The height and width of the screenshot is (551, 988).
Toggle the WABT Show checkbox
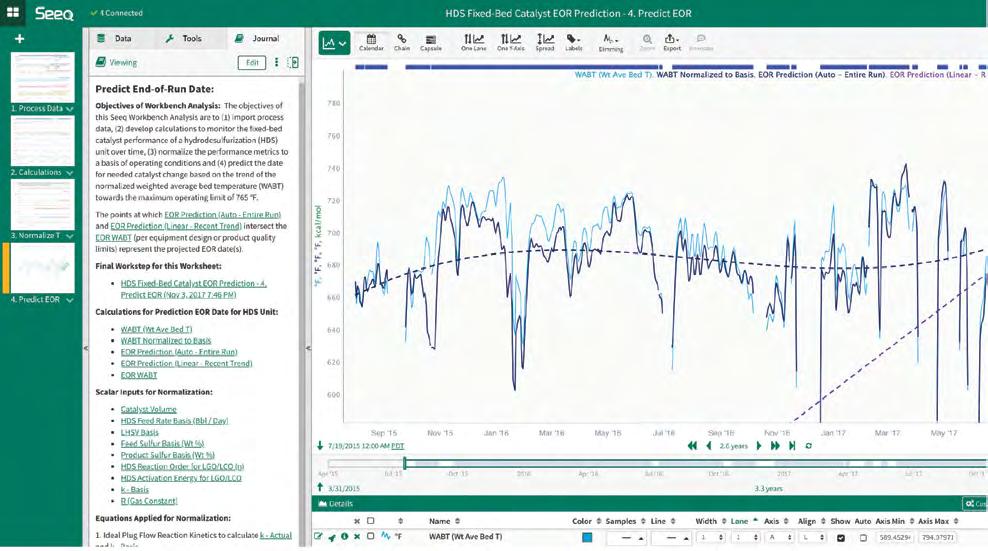click(841, 538)
